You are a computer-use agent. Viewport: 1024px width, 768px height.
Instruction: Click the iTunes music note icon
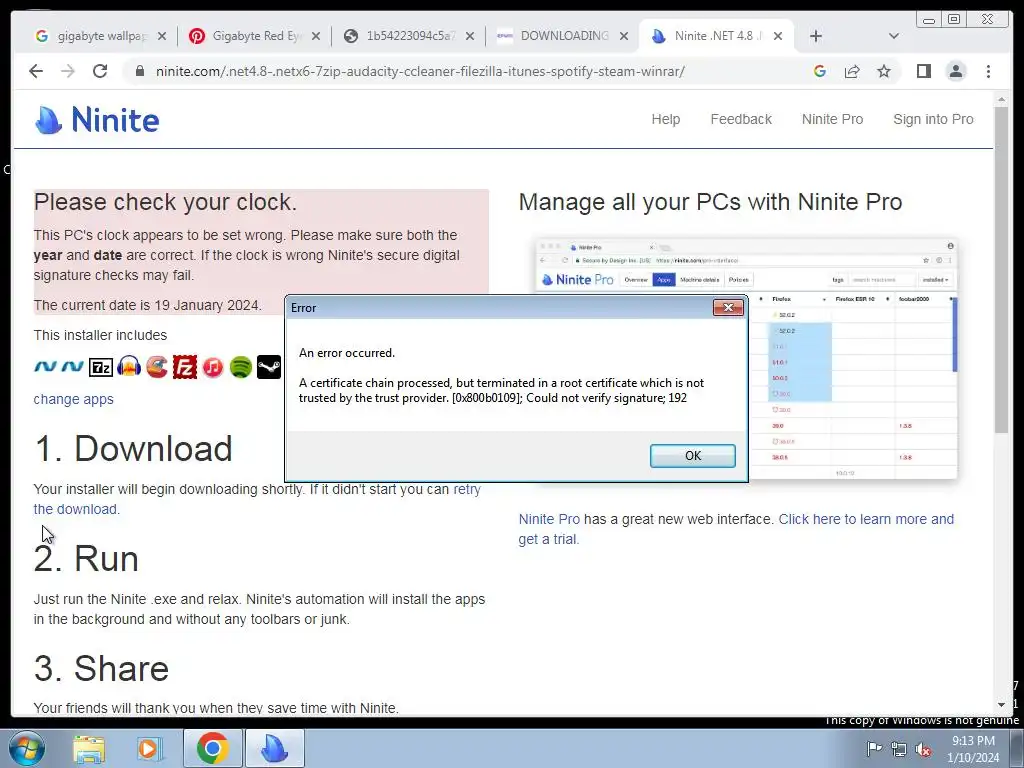213,367
